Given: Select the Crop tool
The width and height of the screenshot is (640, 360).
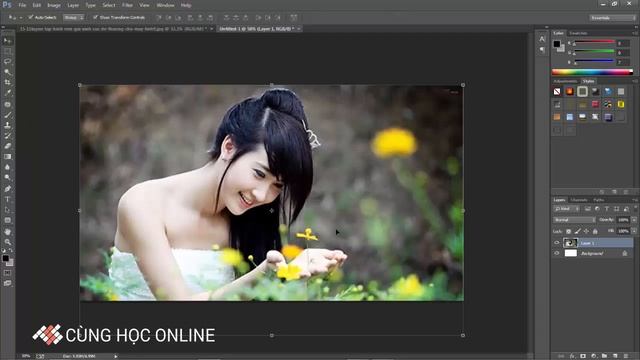Looking at the screenshot, I should (x=7, y=83).
